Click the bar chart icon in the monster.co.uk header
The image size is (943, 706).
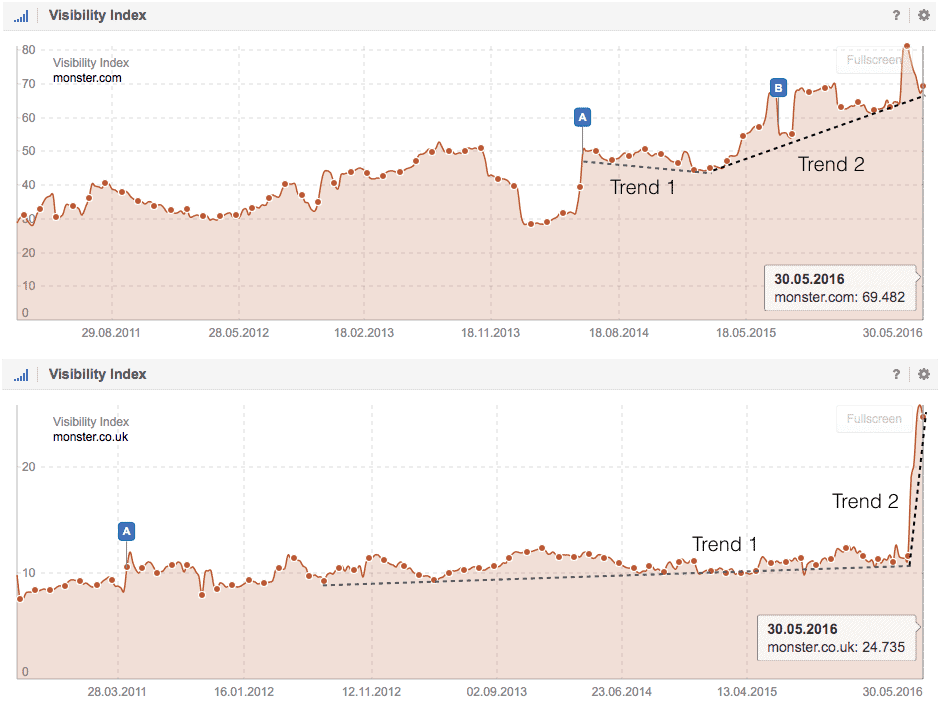[21, 375]
